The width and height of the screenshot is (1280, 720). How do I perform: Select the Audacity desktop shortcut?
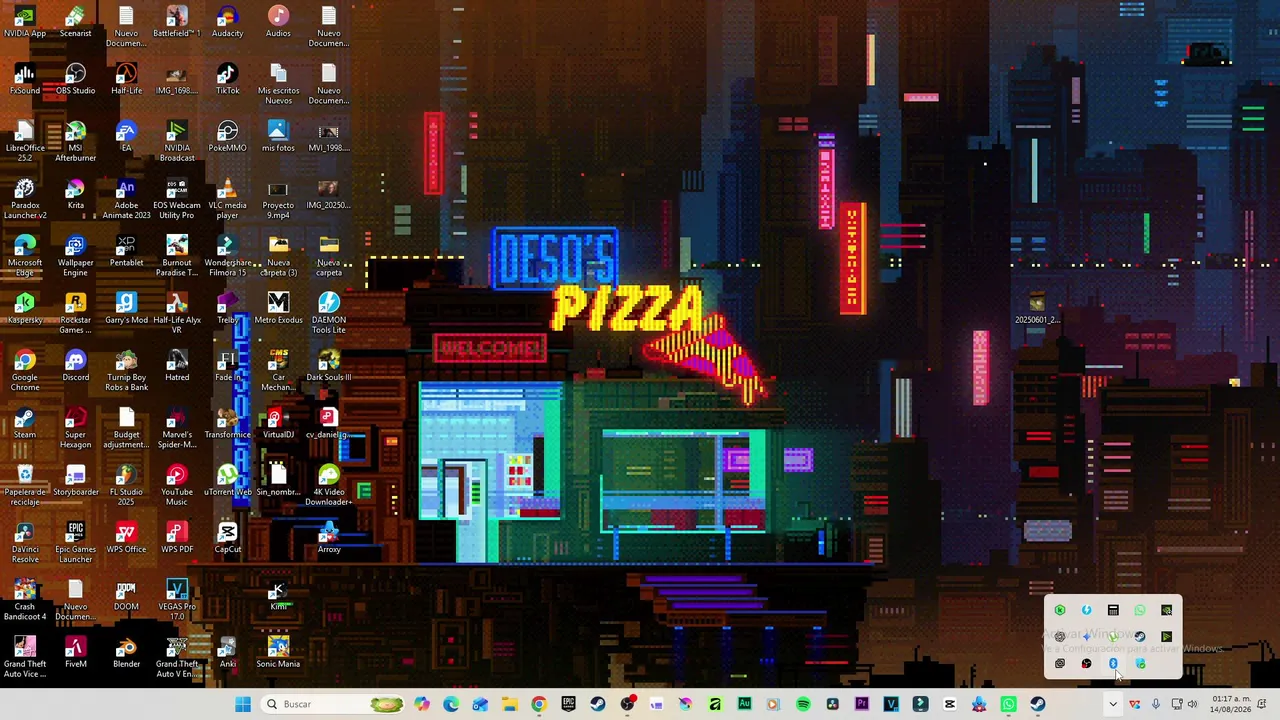227,23
